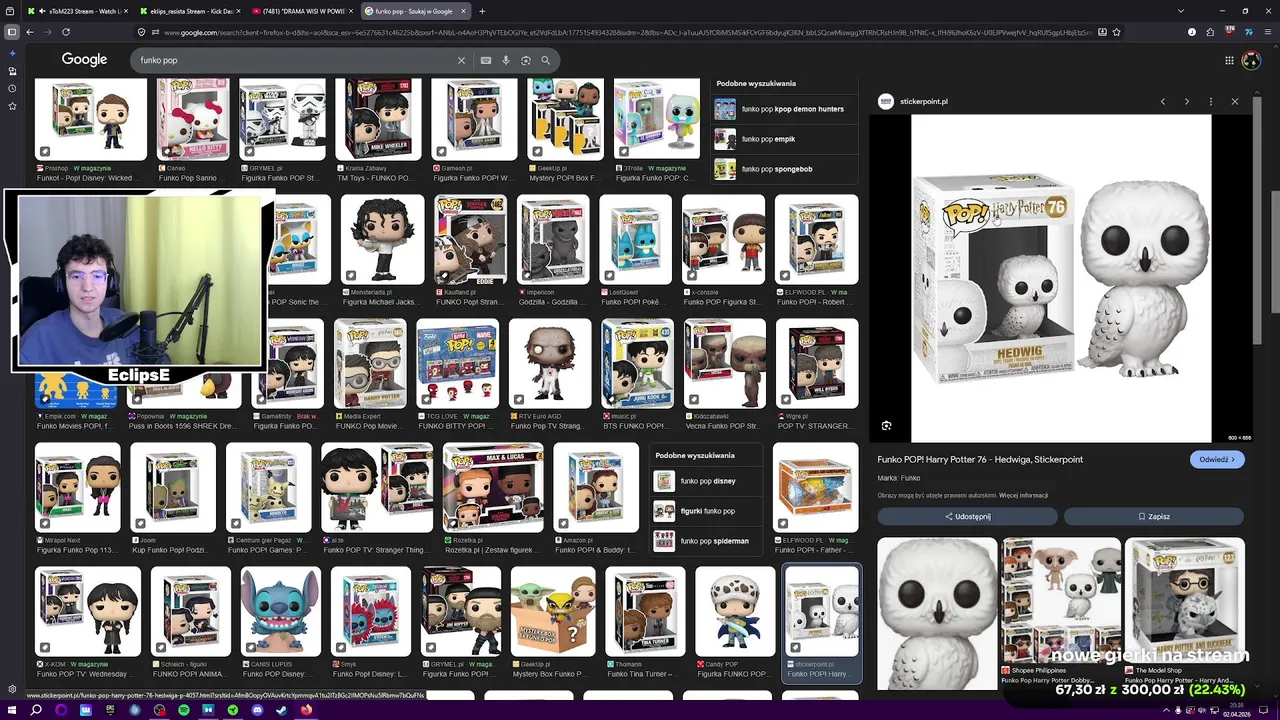Open the blue Stitch Funko thumbnail

pyautogui.click(x=280, y=611)
